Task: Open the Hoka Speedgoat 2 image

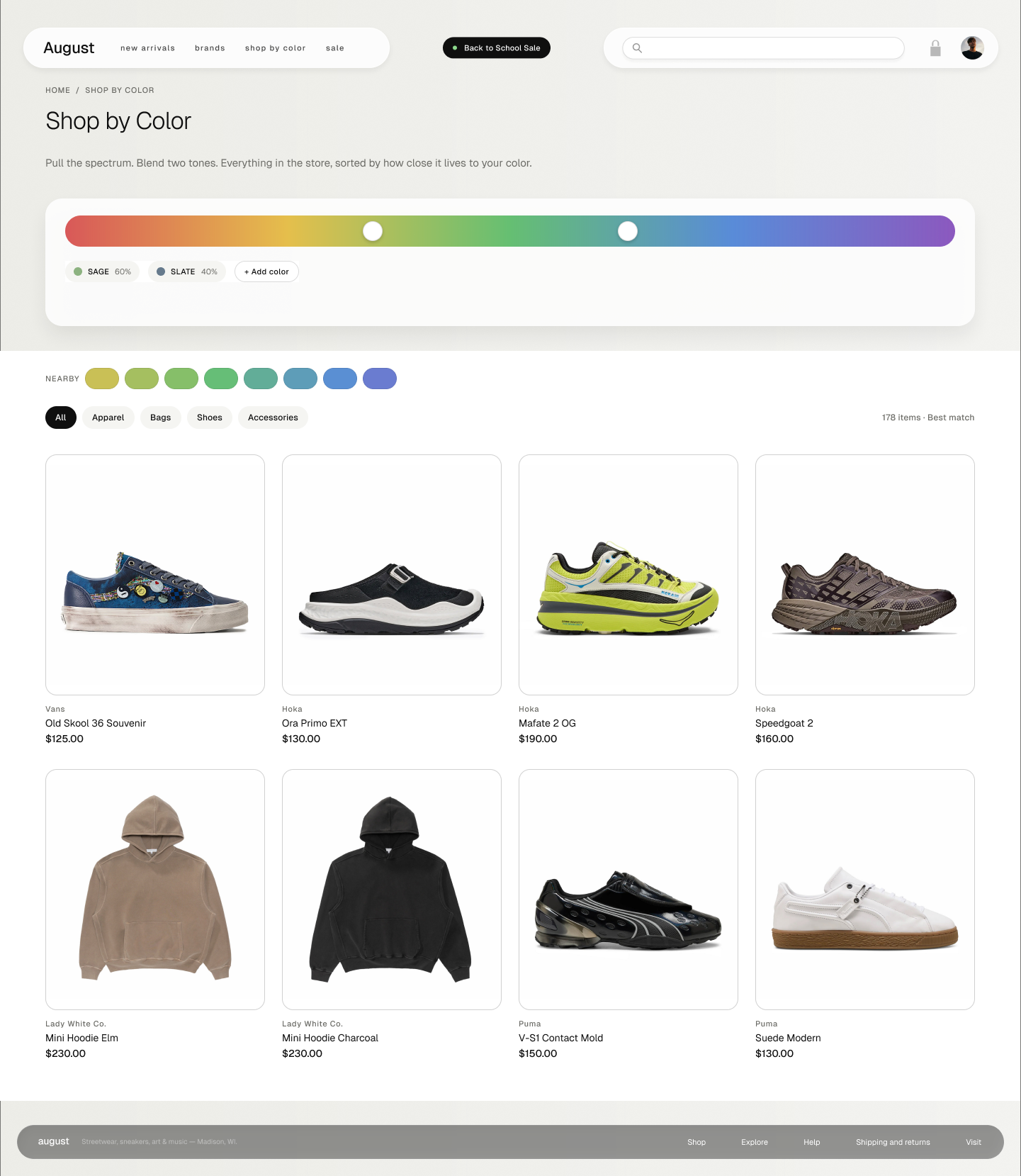Action: tap(865, 575)
